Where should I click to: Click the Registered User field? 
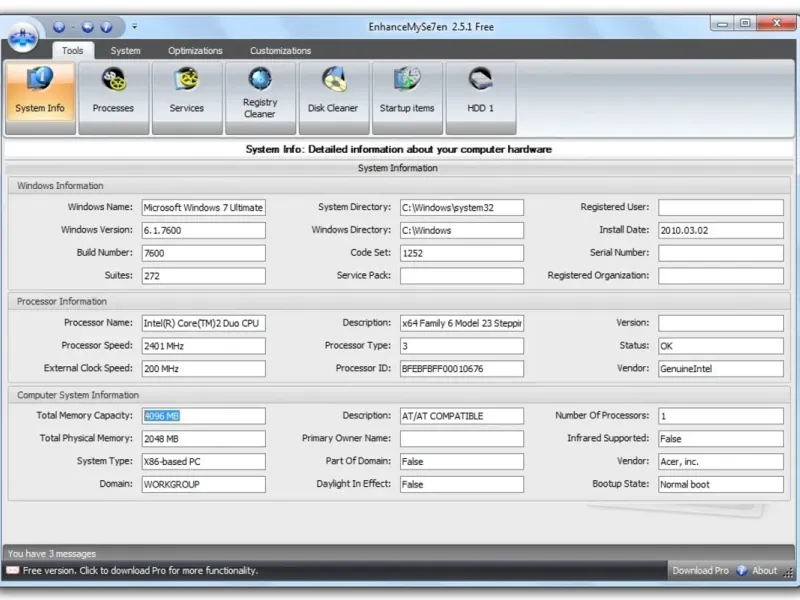point(720,208)
